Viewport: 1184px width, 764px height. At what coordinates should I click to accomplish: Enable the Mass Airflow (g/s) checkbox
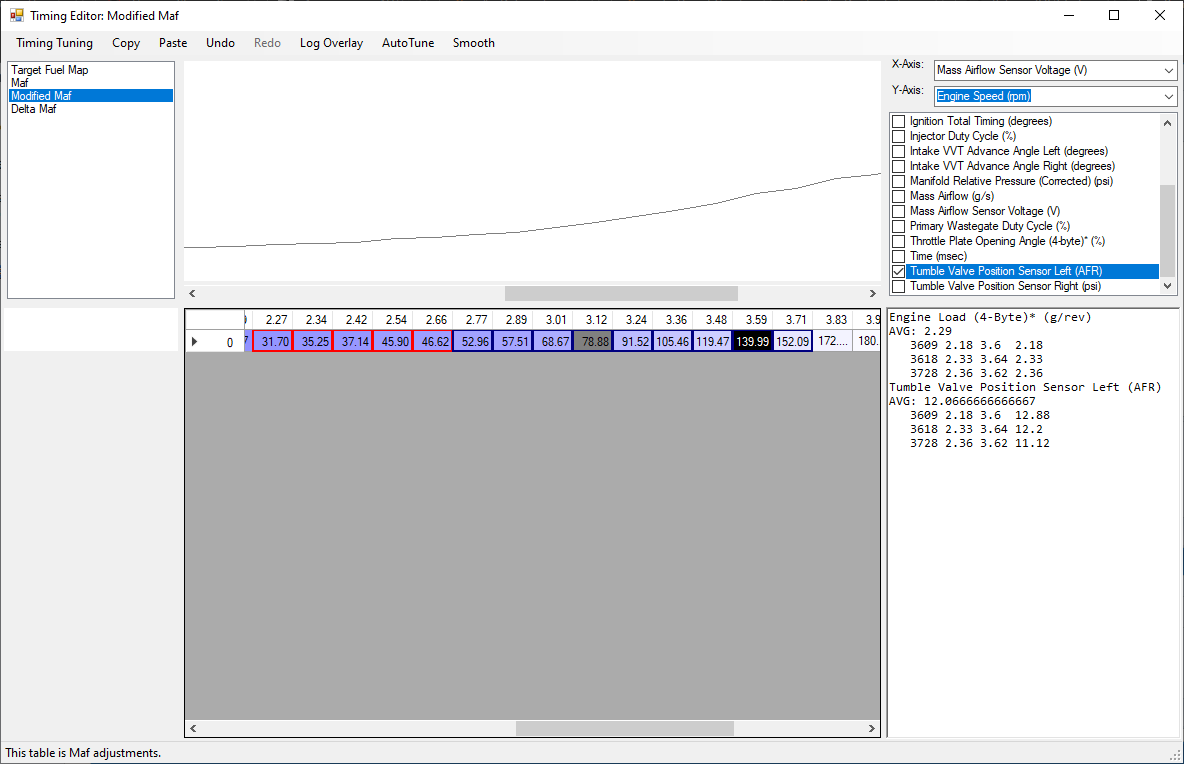[898, 196]
